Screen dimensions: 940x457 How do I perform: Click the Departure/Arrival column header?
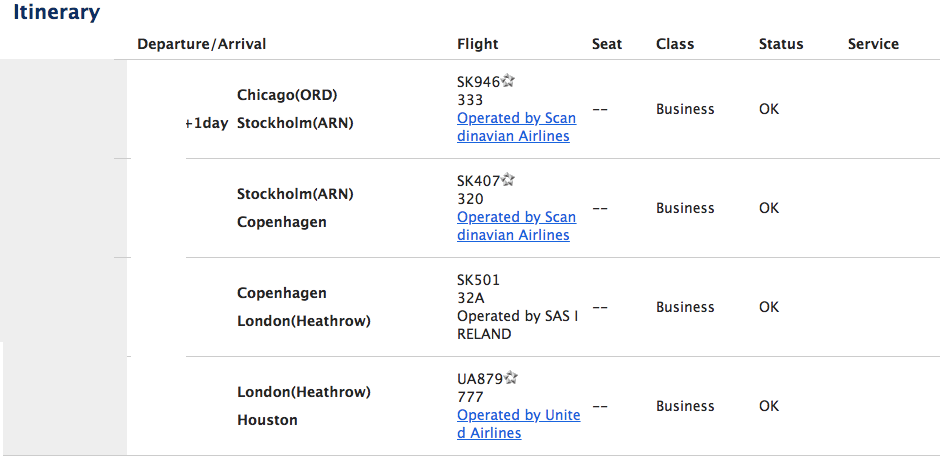coord(201,44)
